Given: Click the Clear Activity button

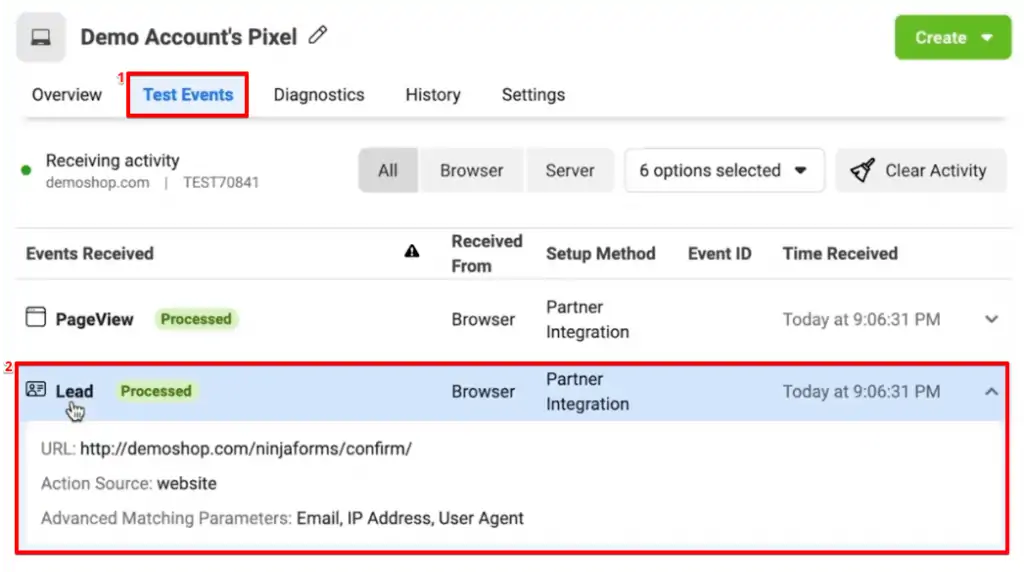Looking at the screenshot, I should (x=921, y=170).
